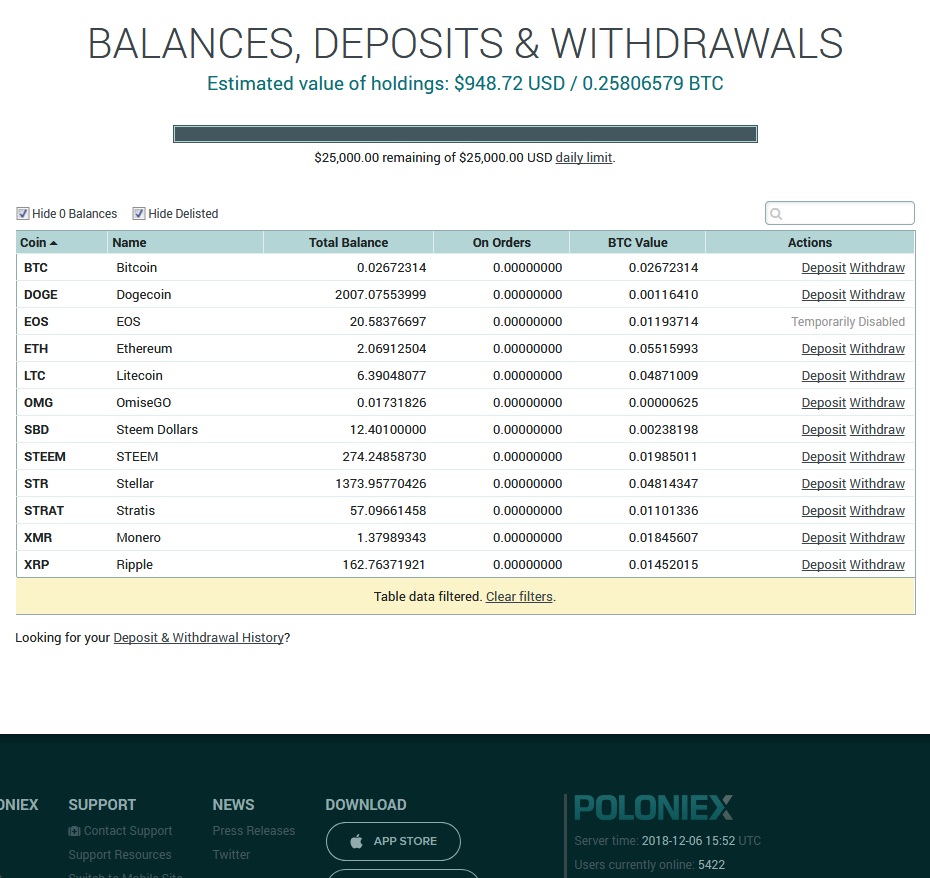Screen dimensions: 930x878
Task: Click the estimated holdings value text
Action: [x=465, y=84]
